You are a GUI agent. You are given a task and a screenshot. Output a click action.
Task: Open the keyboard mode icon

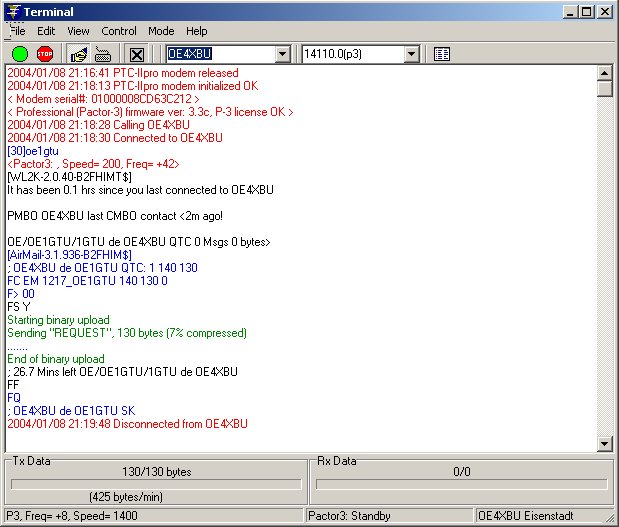pos(103,54)
